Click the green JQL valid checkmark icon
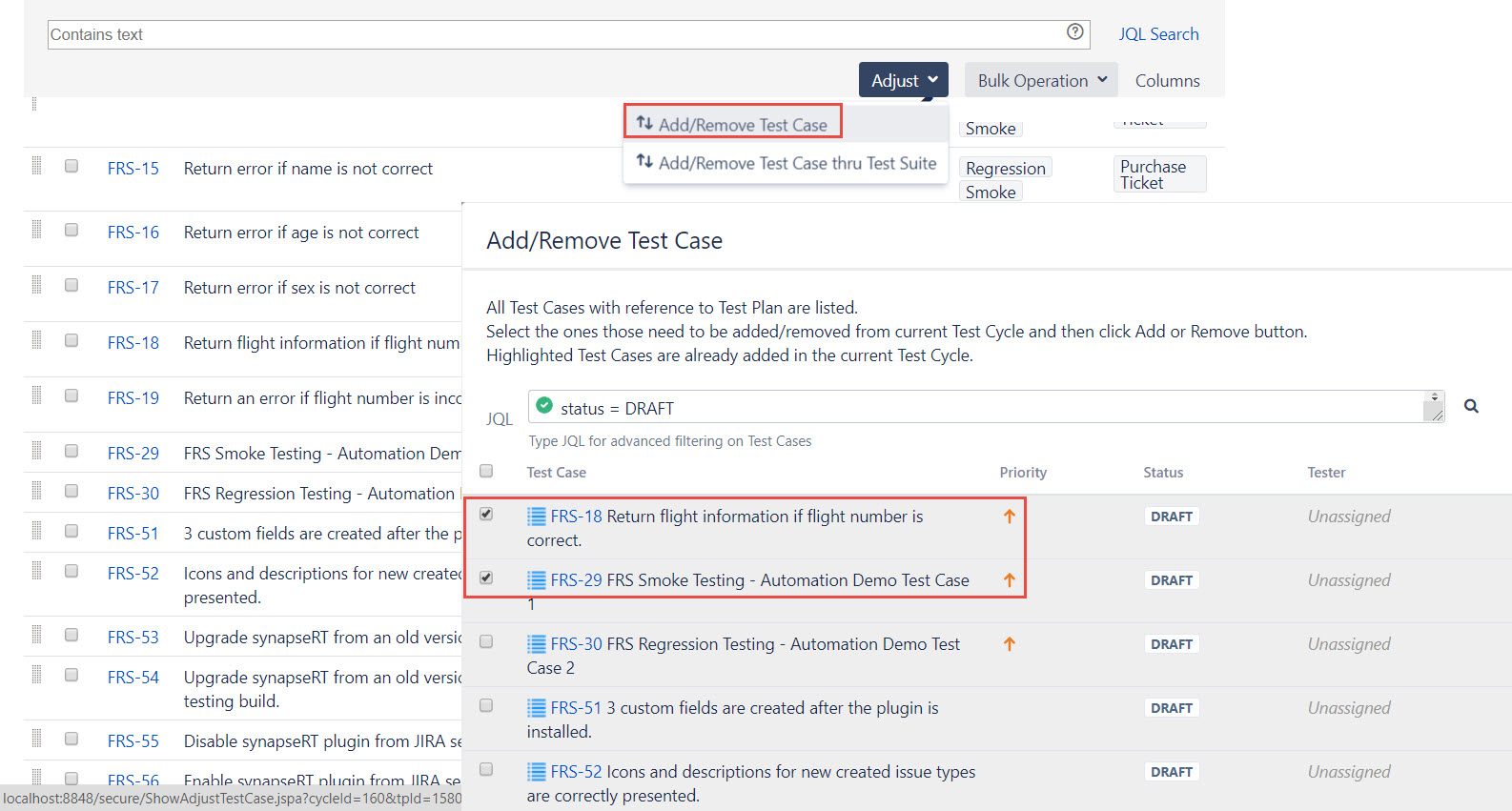This screenshot has height=811, width=1512. [x=544, y=406]
